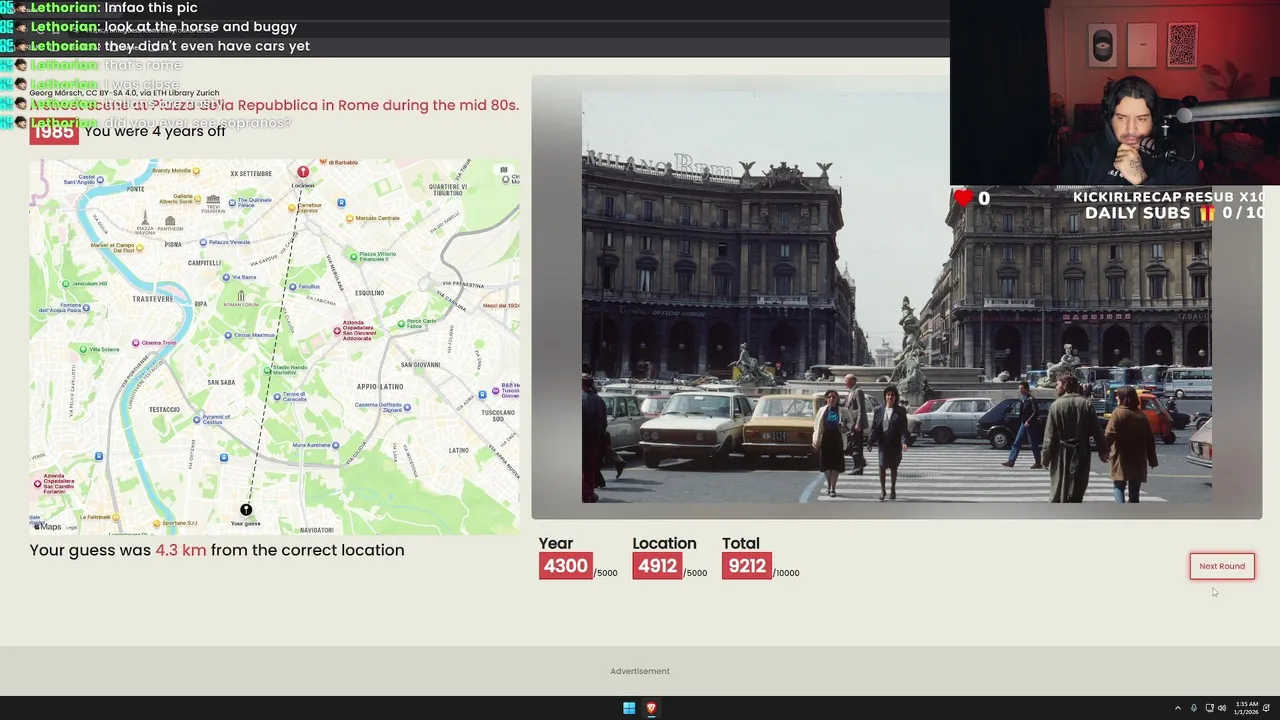Click the Stadio Nando Martellini marker
Screen dimensions: 1280x720
click(x=267, y=369)
